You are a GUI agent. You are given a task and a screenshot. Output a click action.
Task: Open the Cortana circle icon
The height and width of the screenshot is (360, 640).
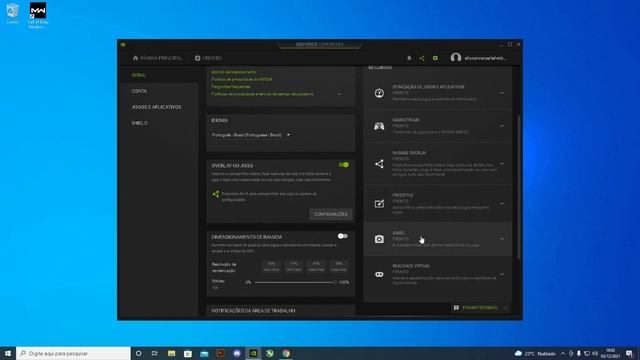139,353
